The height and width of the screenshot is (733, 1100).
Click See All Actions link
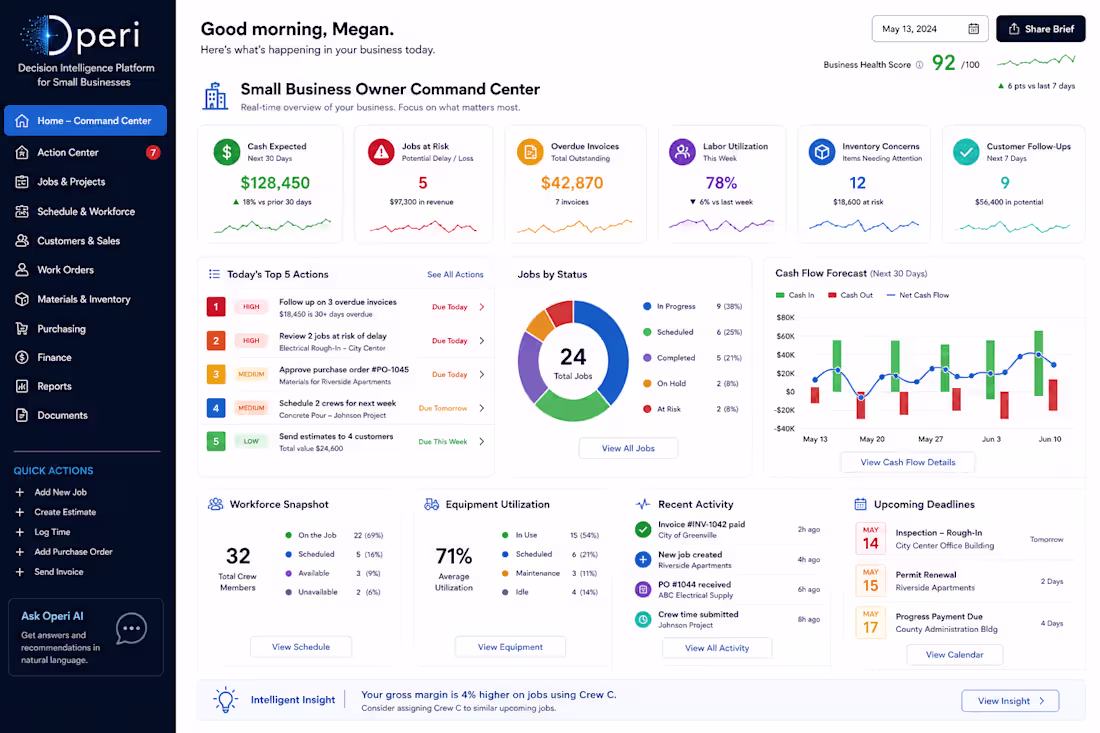tap(455, 275)
